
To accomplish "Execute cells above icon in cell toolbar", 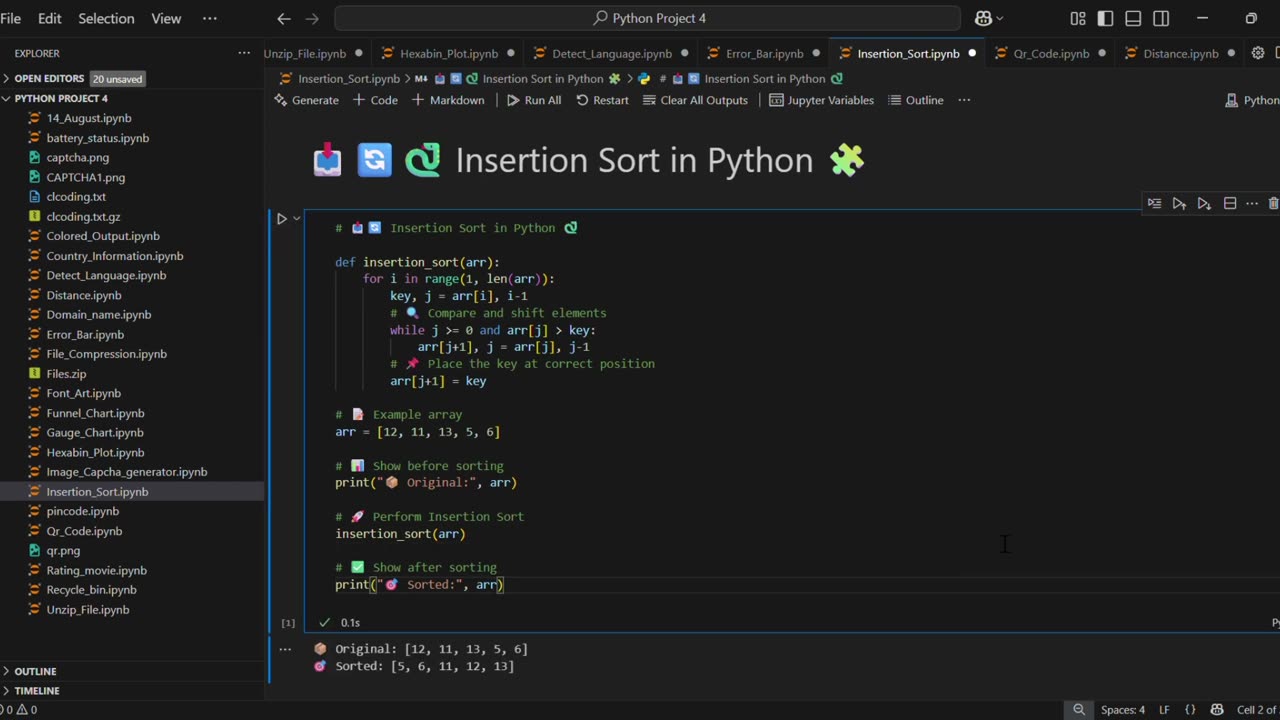I will [x=1179, y=203].
